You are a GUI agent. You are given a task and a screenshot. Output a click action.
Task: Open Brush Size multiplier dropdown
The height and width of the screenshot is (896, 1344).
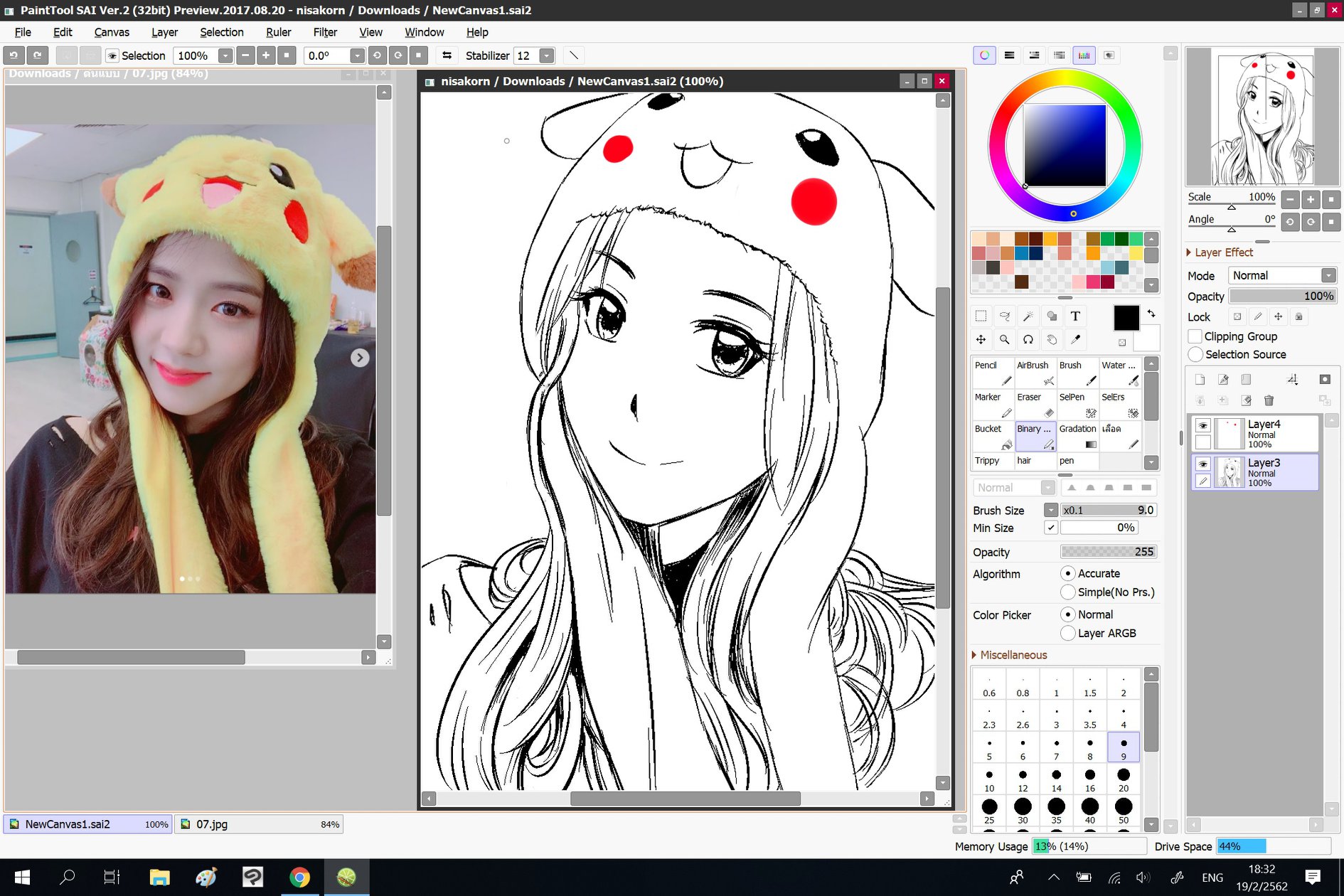pos(1050,510)
